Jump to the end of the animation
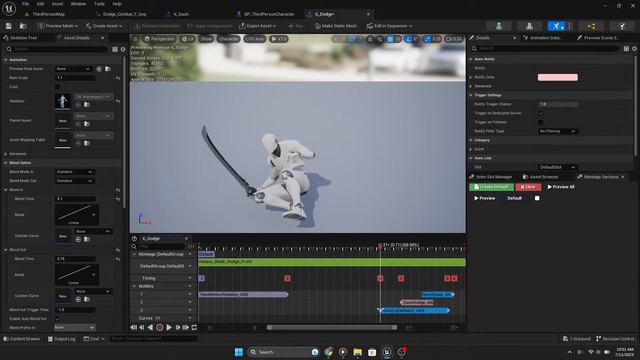The image size is (640, 360). tap(186, 327)
